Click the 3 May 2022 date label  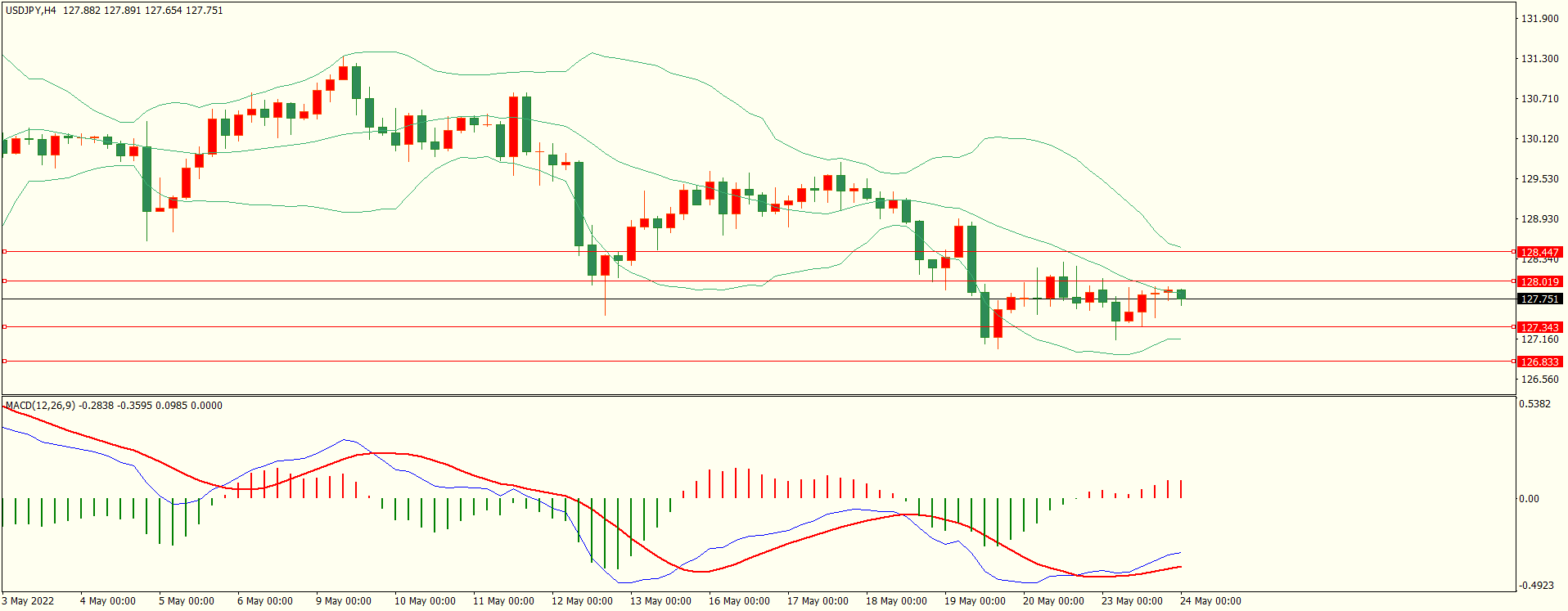click(x=29, y=601)
